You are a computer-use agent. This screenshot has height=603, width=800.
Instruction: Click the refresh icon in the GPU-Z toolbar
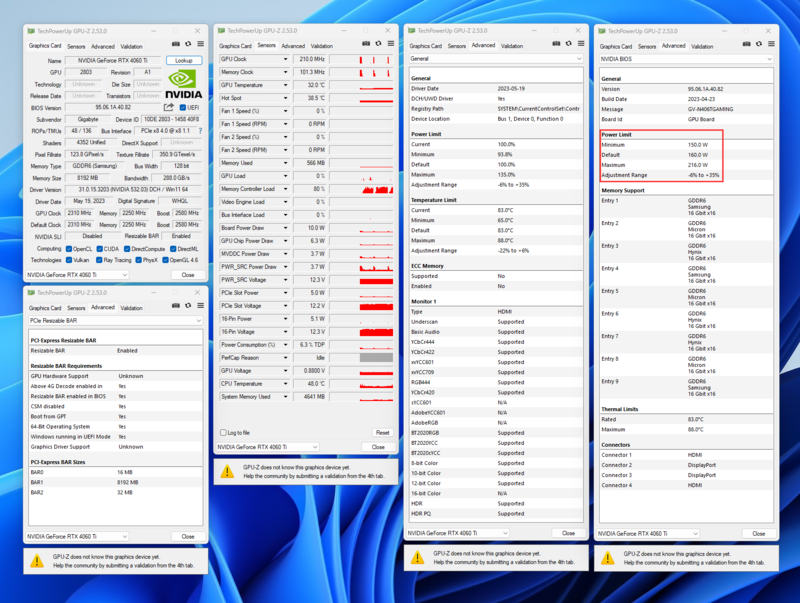[188, 44]
